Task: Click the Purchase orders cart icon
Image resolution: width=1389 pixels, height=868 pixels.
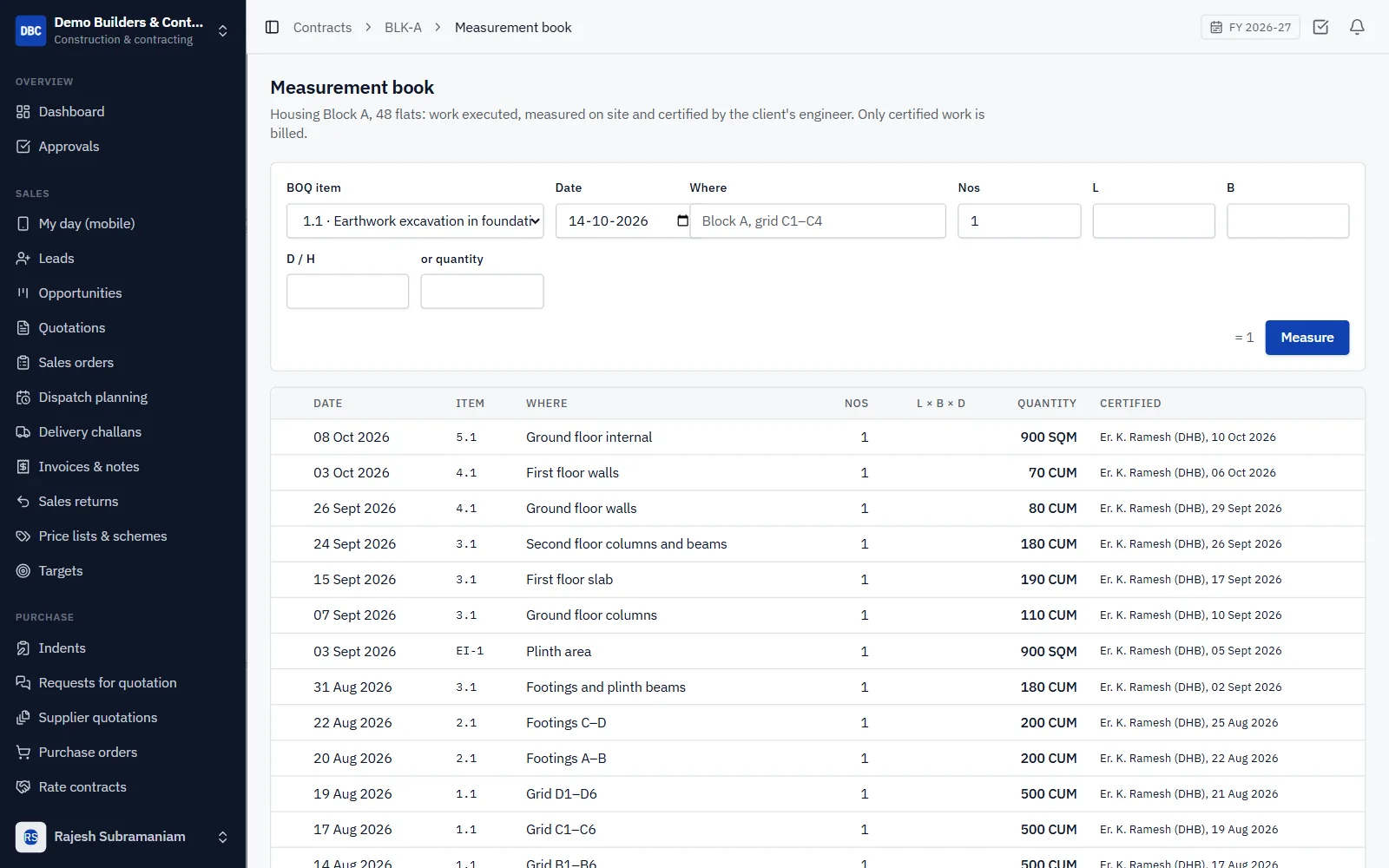Action: coord(23,753)
